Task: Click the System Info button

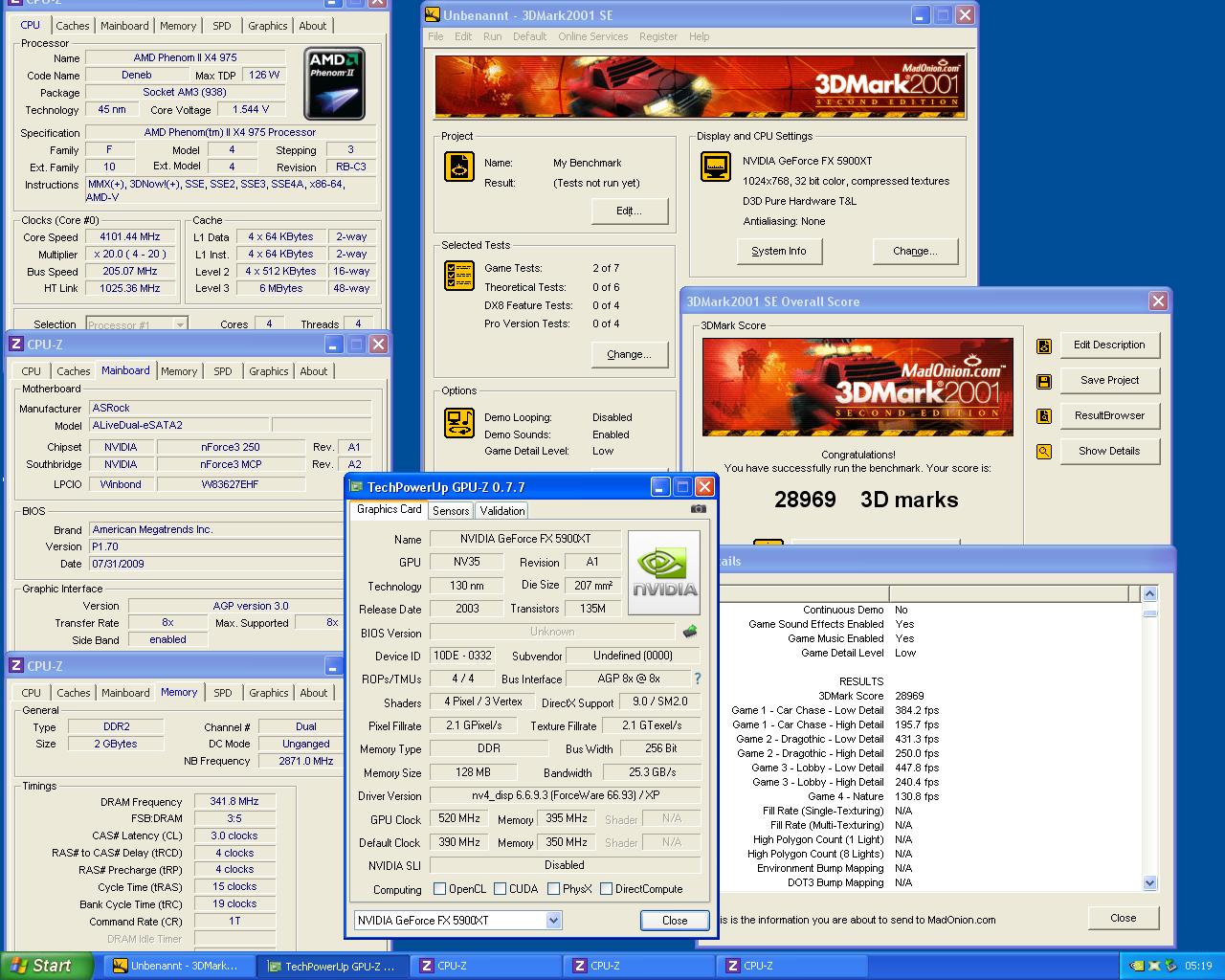Action: coord(779,251)
